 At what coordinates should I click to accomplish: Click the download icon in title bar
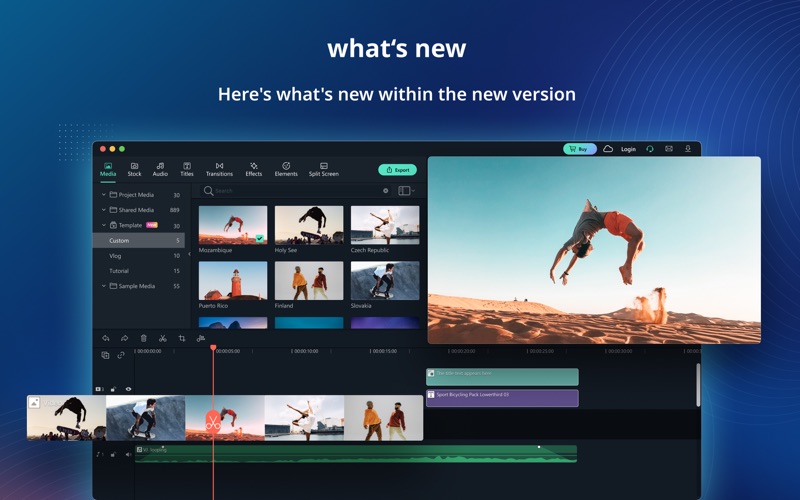(x=688, y=149)
